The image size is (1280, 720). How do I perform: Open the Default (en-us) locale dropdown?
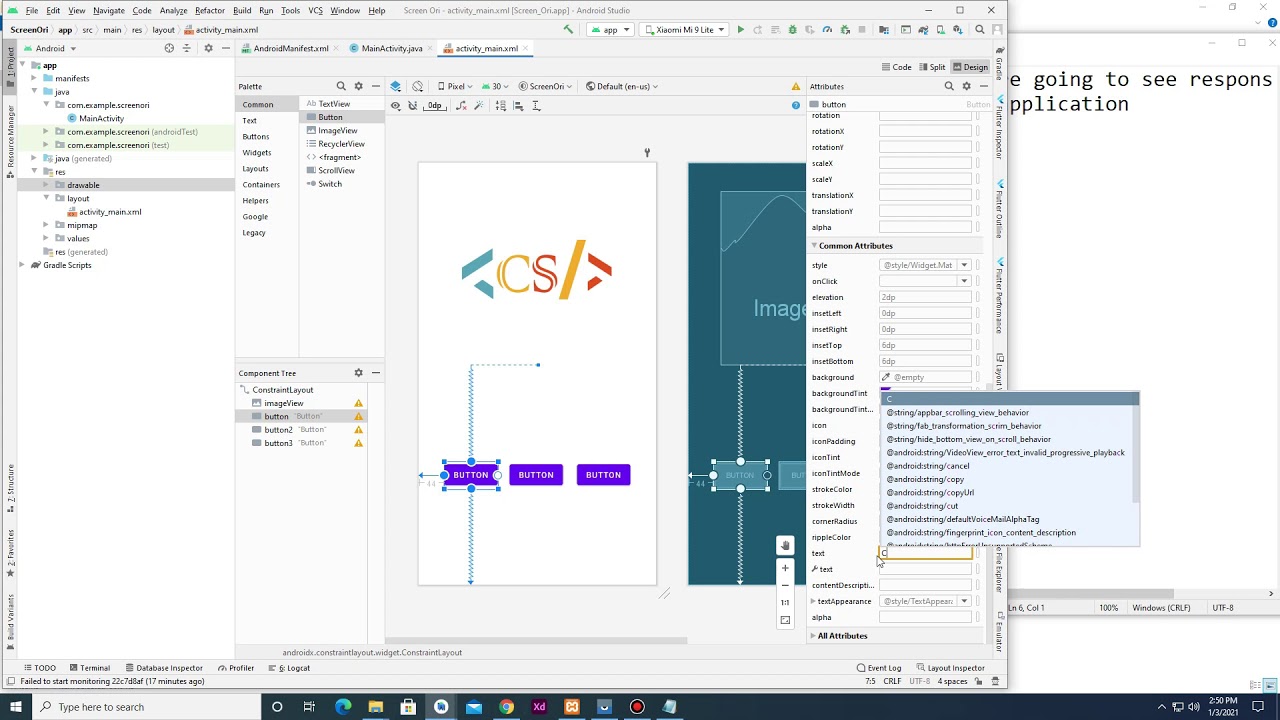(x=622, y=86)
